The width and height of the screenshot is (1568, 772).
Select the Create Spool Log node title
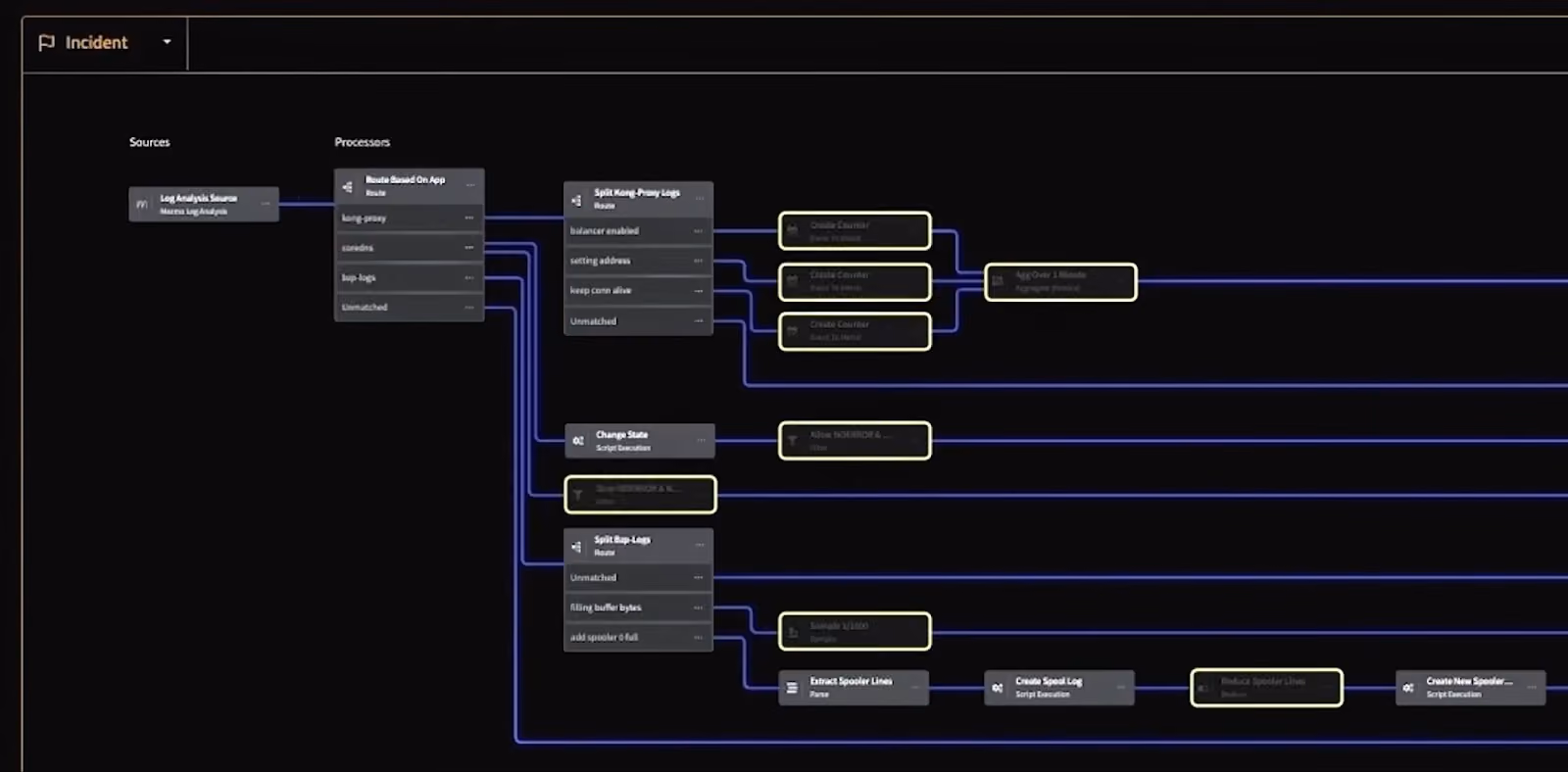click(1049, 681)
